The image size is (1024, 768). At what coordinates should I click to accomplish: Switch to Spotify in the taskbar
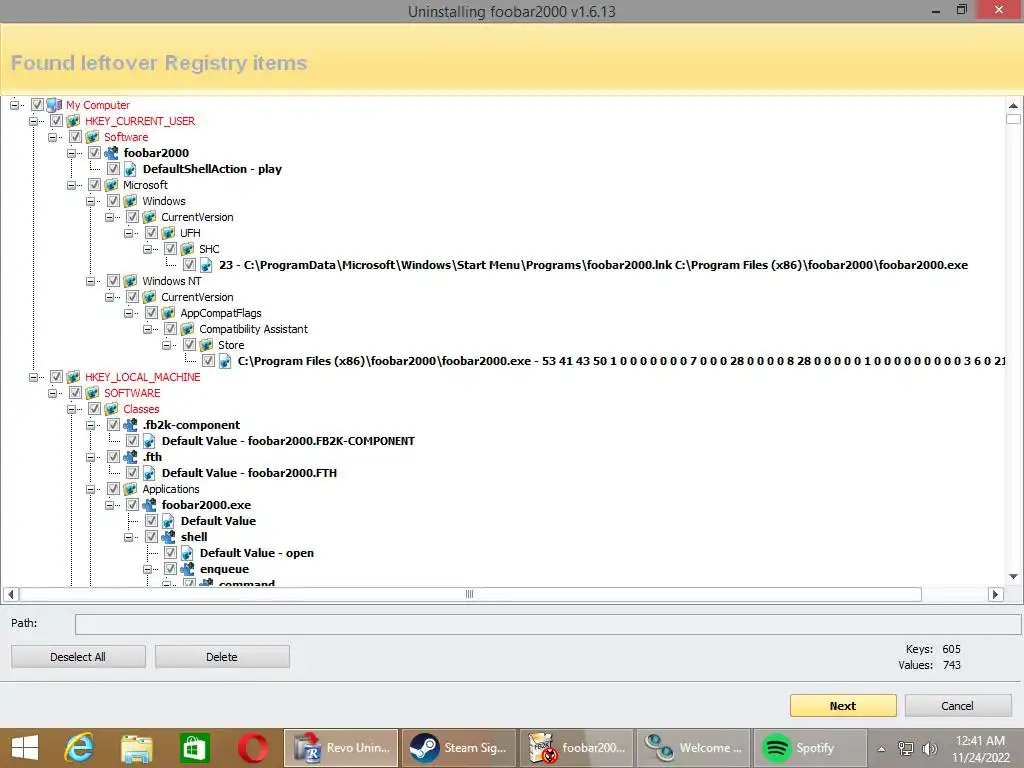click(x=810, y=748)
